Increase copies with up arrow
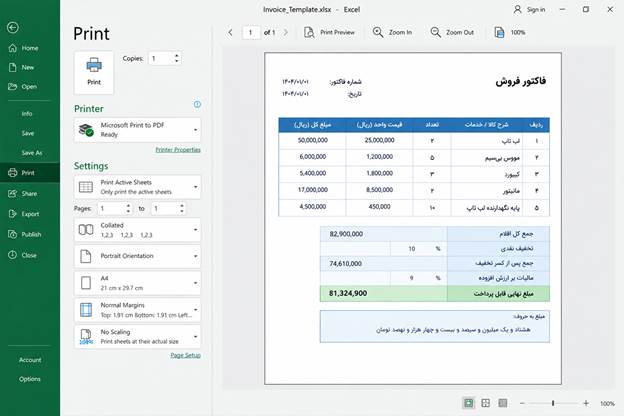The height and width of the screenshot is (416, 624). [x=177, y=55]
